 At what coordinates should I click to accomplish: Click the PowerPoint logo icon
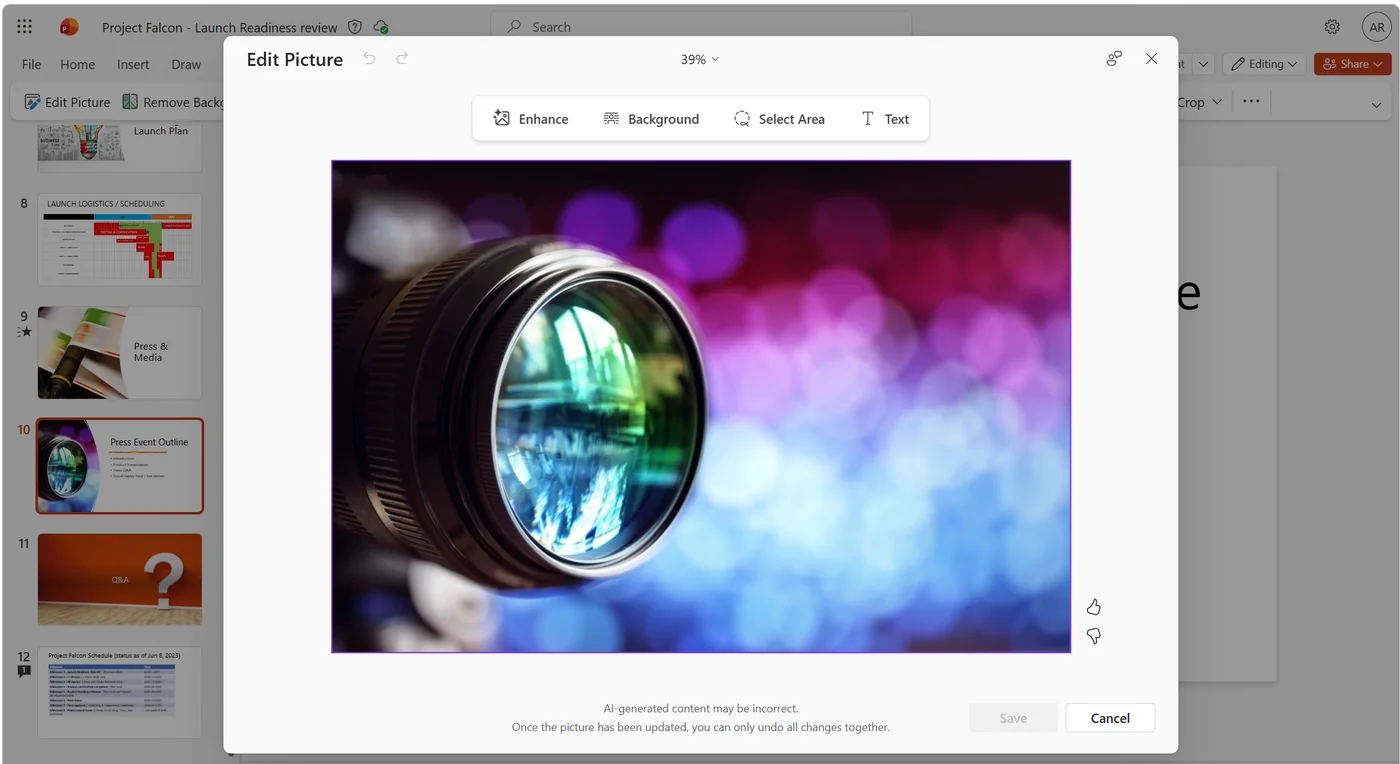69,27
